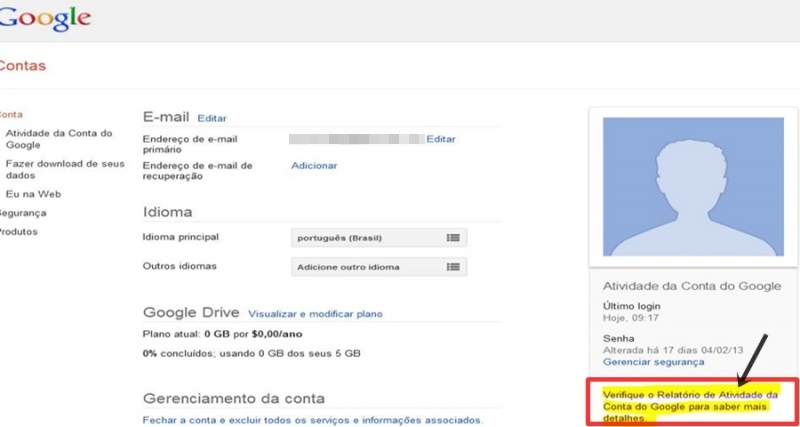The width and height of the screenshot is (800, 427).
Task: Click Alterada há 17 dias 04/02/13 text
Action: point(673,350)
